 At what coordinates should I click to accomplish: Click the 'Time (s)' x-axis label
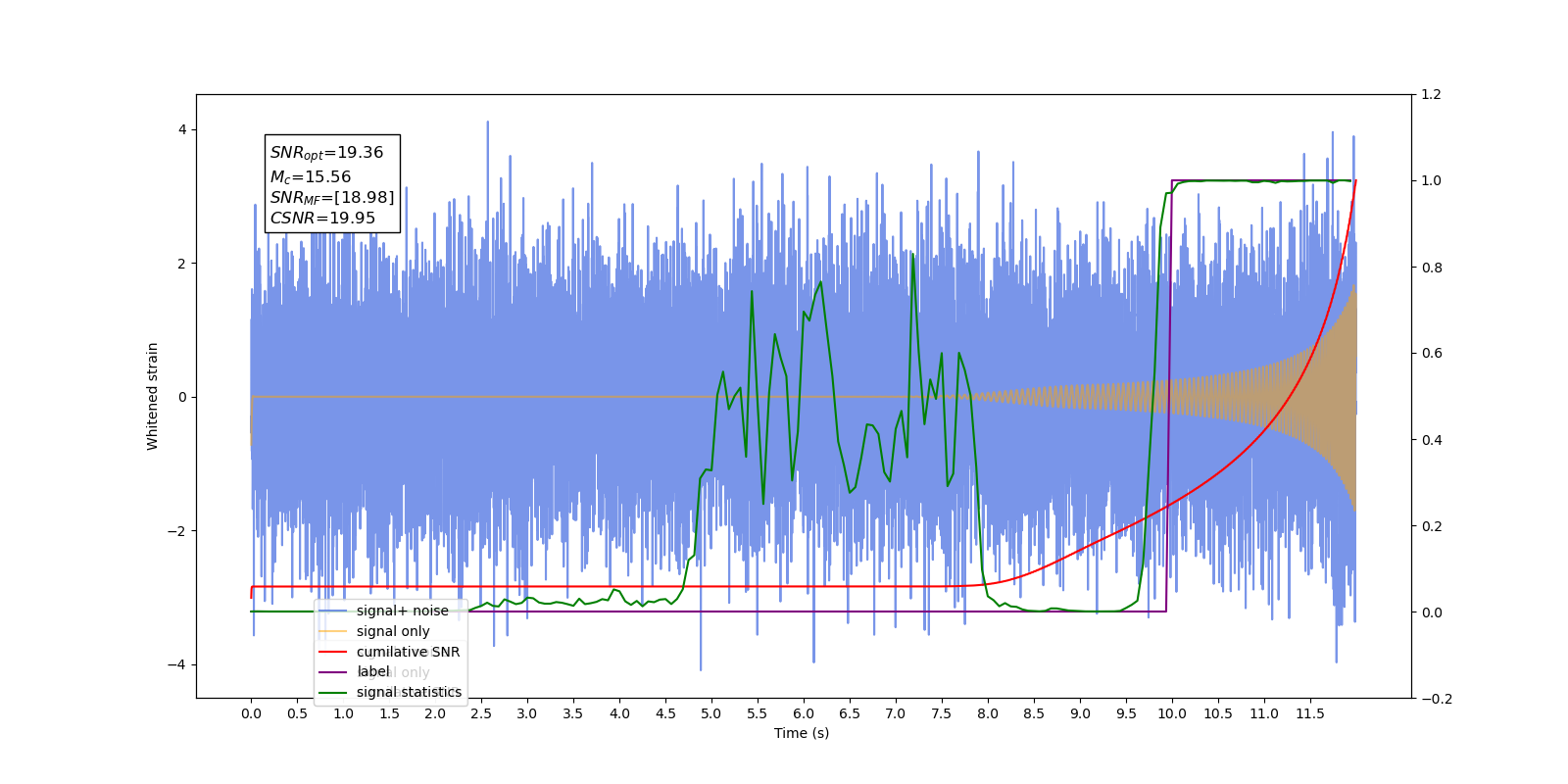[x=802, y=733]
